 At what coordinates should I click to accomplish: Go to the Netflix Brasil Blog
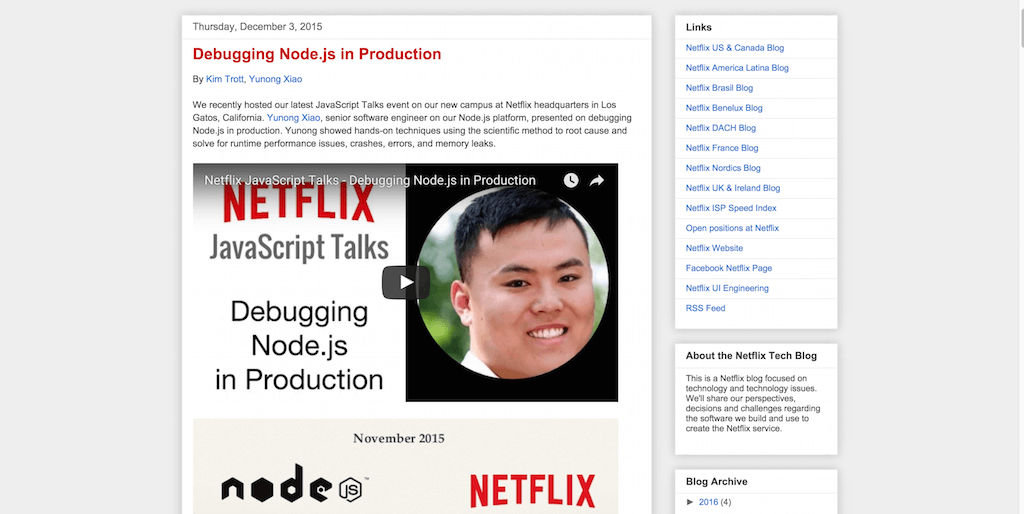coord(719,88)
